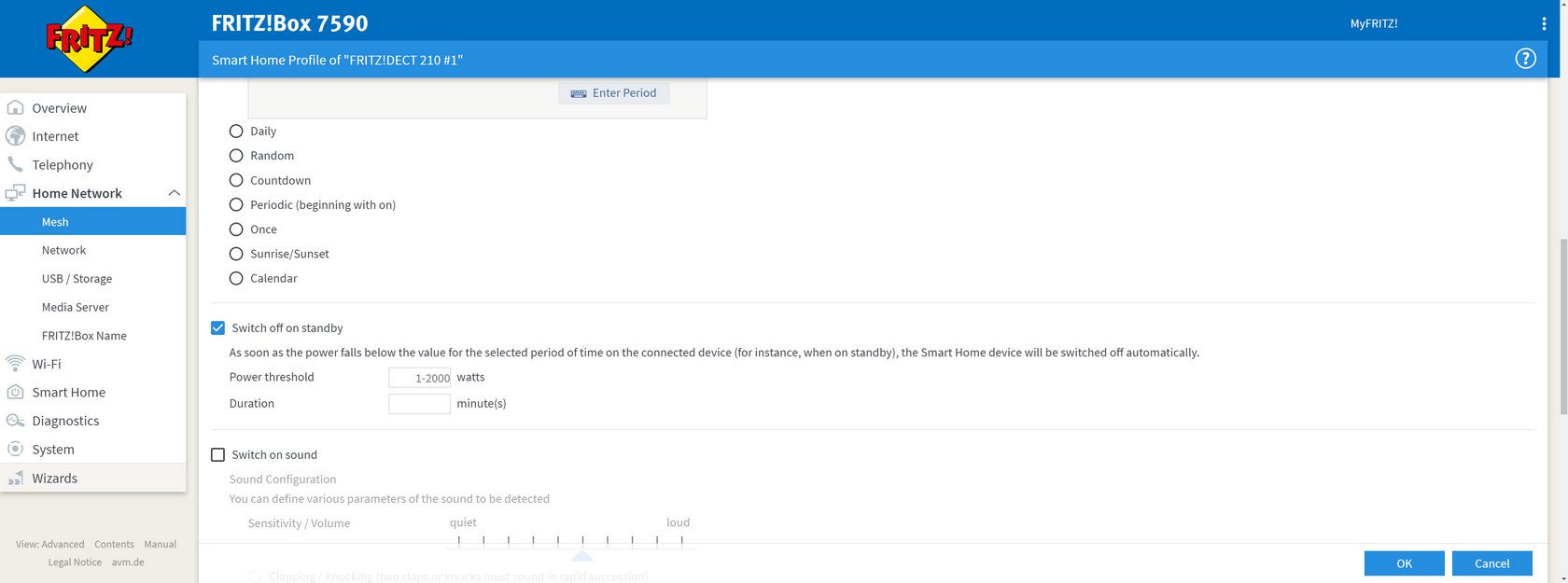
Task: Open the Mesh submenu item
Action: (x=93, y=221)
